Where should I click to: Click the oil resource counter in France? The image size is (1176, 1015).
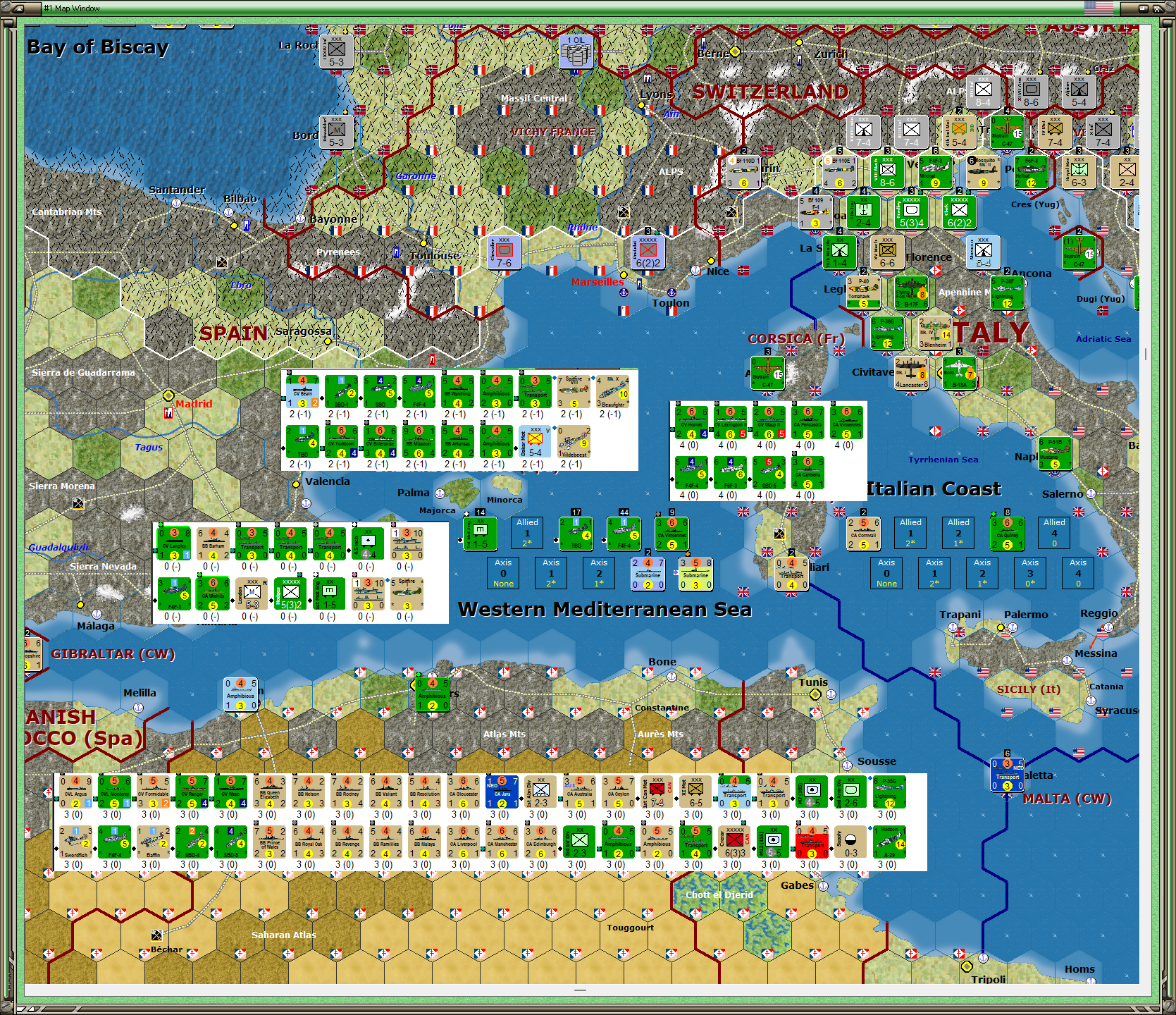(576, 51)
